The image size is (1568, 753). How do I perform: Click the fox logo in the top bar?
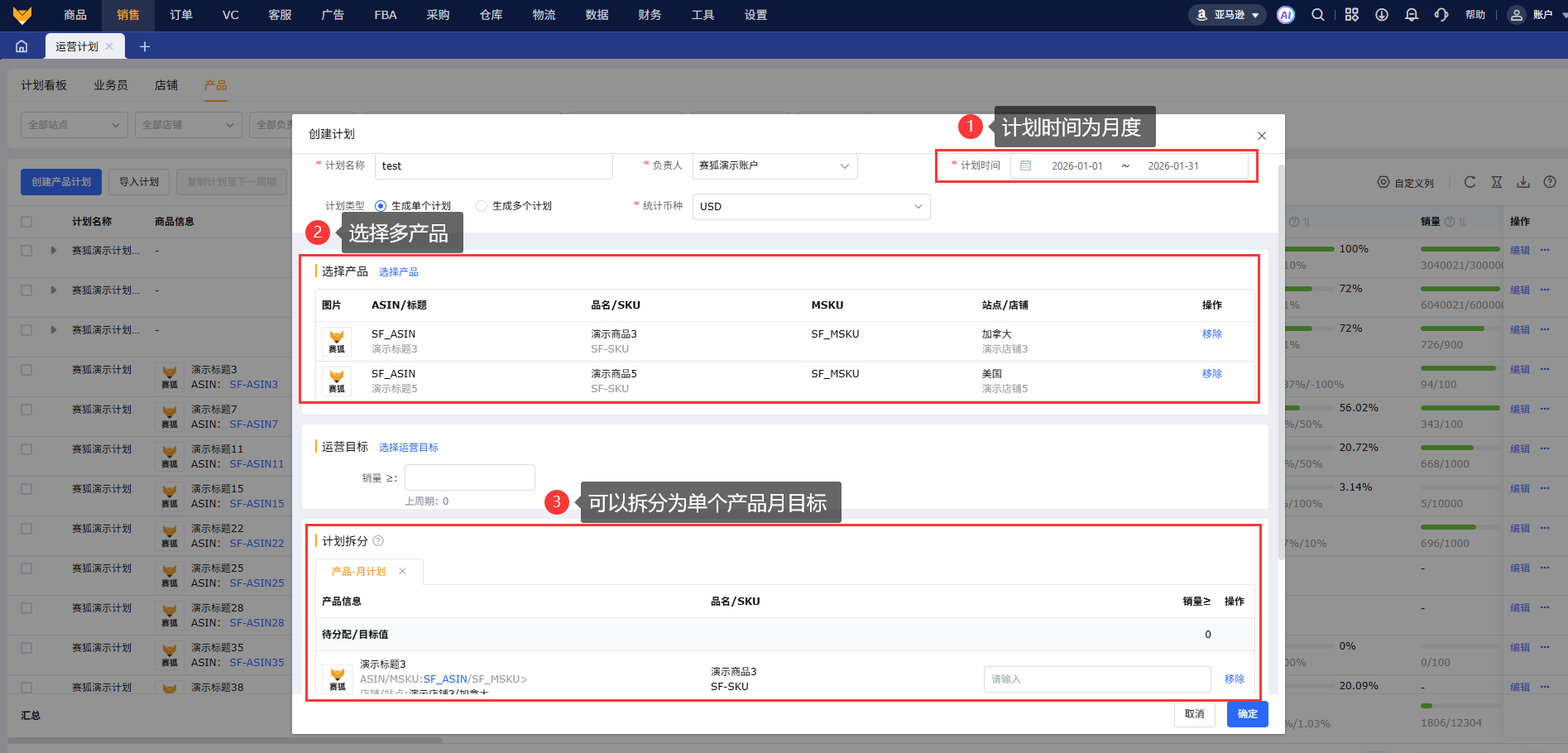pyautogui.click(x=22, y=15)
